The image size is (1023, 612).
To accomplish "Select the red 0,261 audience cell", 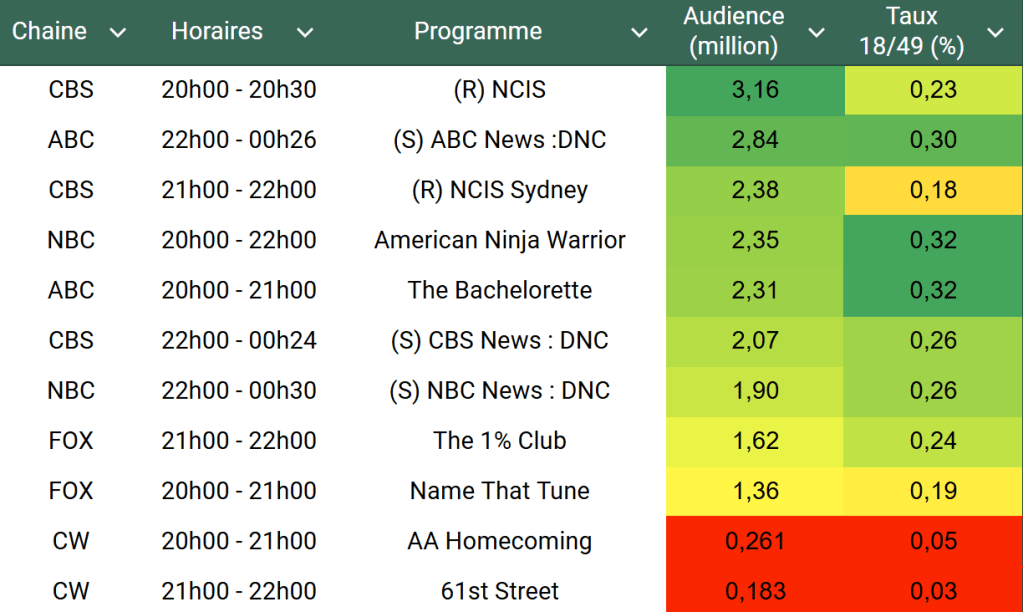I will (x=755, y=541).
